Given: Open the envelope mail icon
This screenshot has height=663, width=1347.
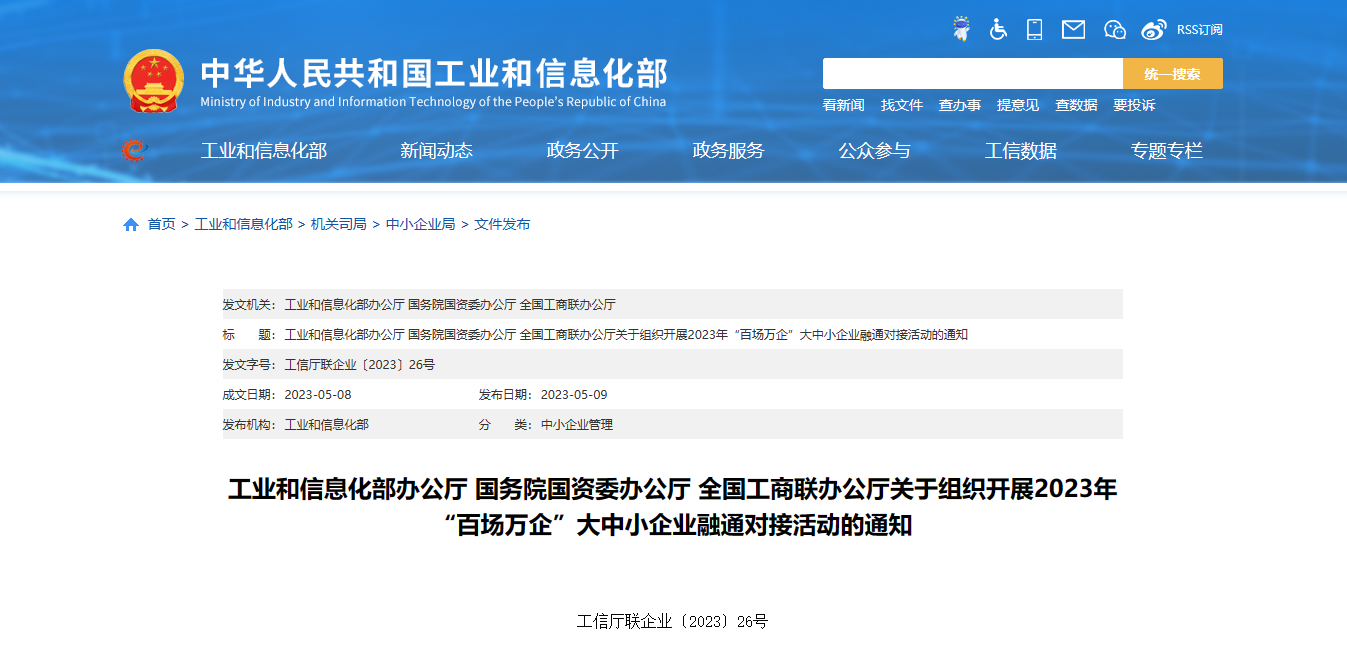Looking at the screenshot, I should pos(1073,29).
